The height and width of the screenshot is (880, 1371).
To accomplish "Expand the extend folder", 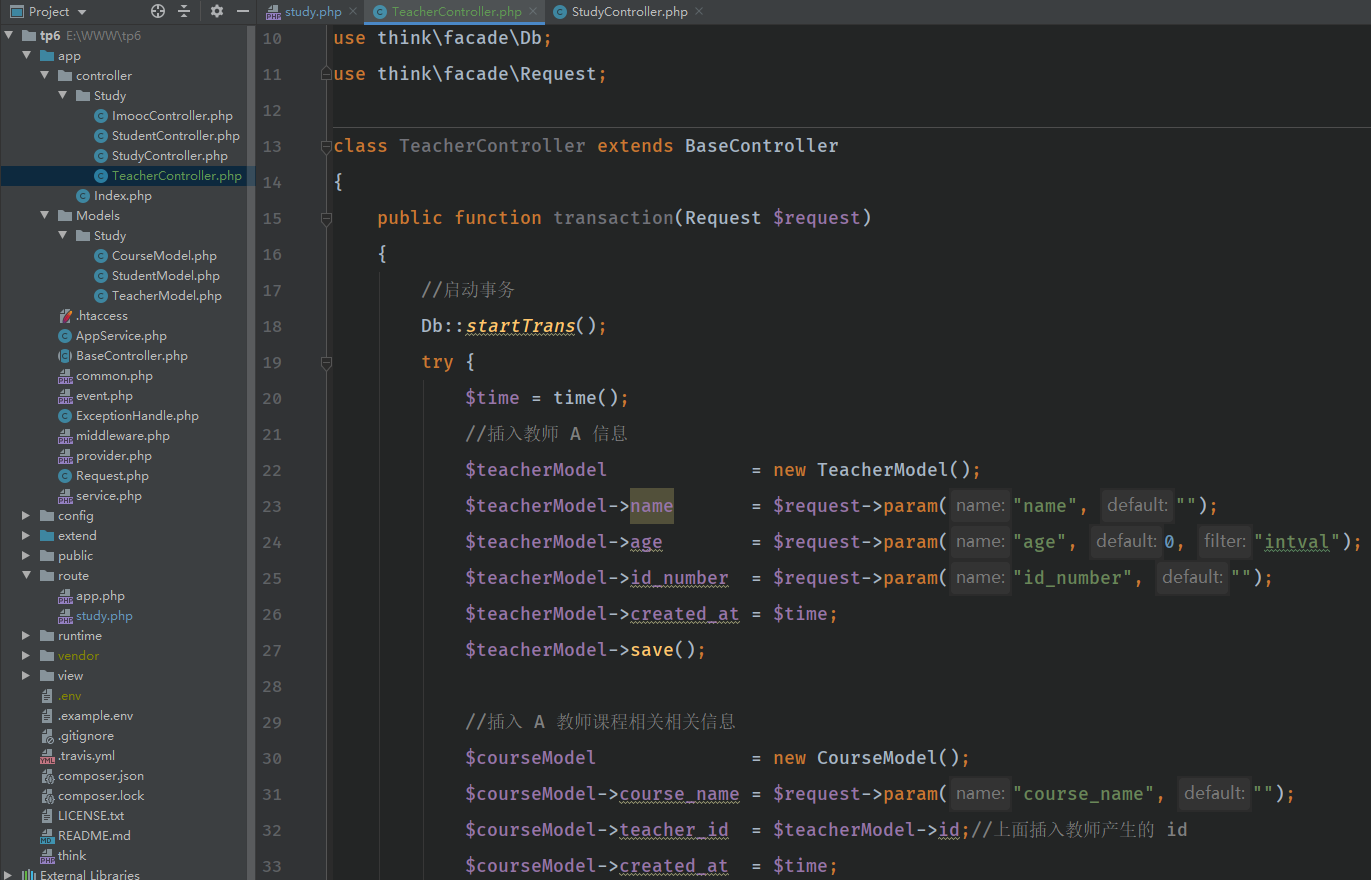I will [27, 536].
